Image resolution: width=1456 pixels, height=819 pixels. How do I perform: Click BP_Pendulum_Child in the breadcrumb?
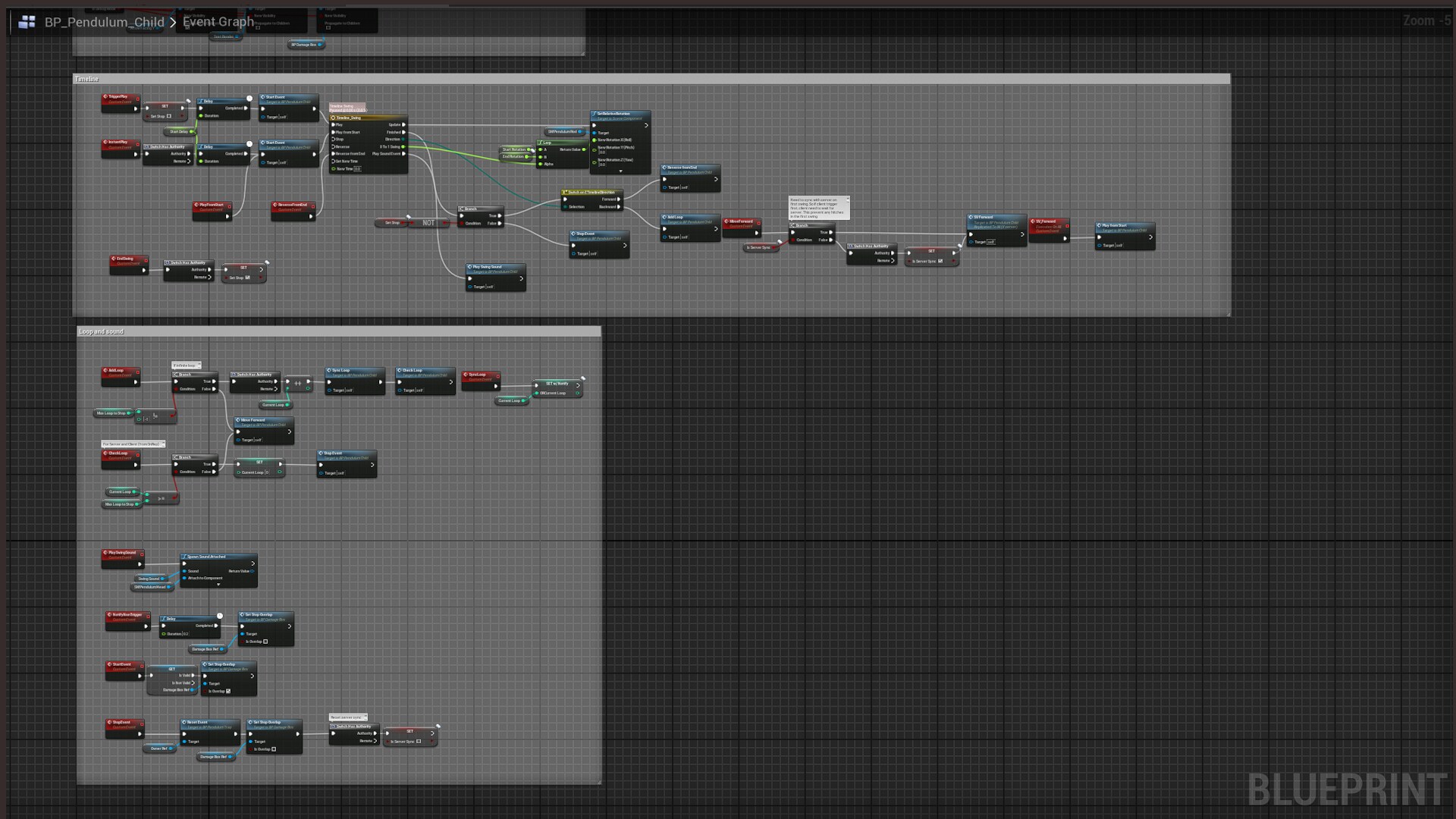(104, 22)
